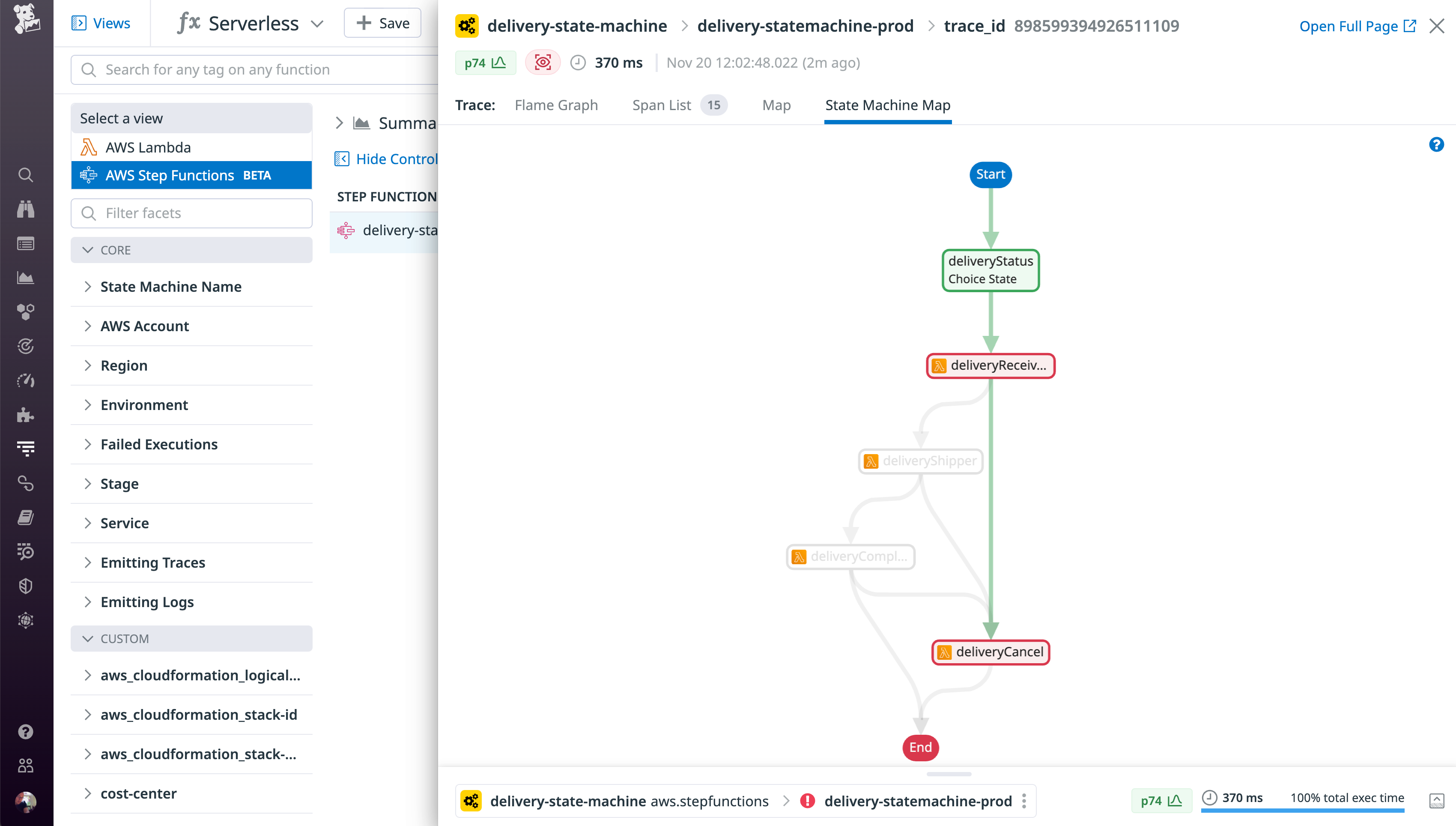Open the APM gauge icon in sidebar
Viewport: 1456px width, 826px height.
tap(26, 381)
